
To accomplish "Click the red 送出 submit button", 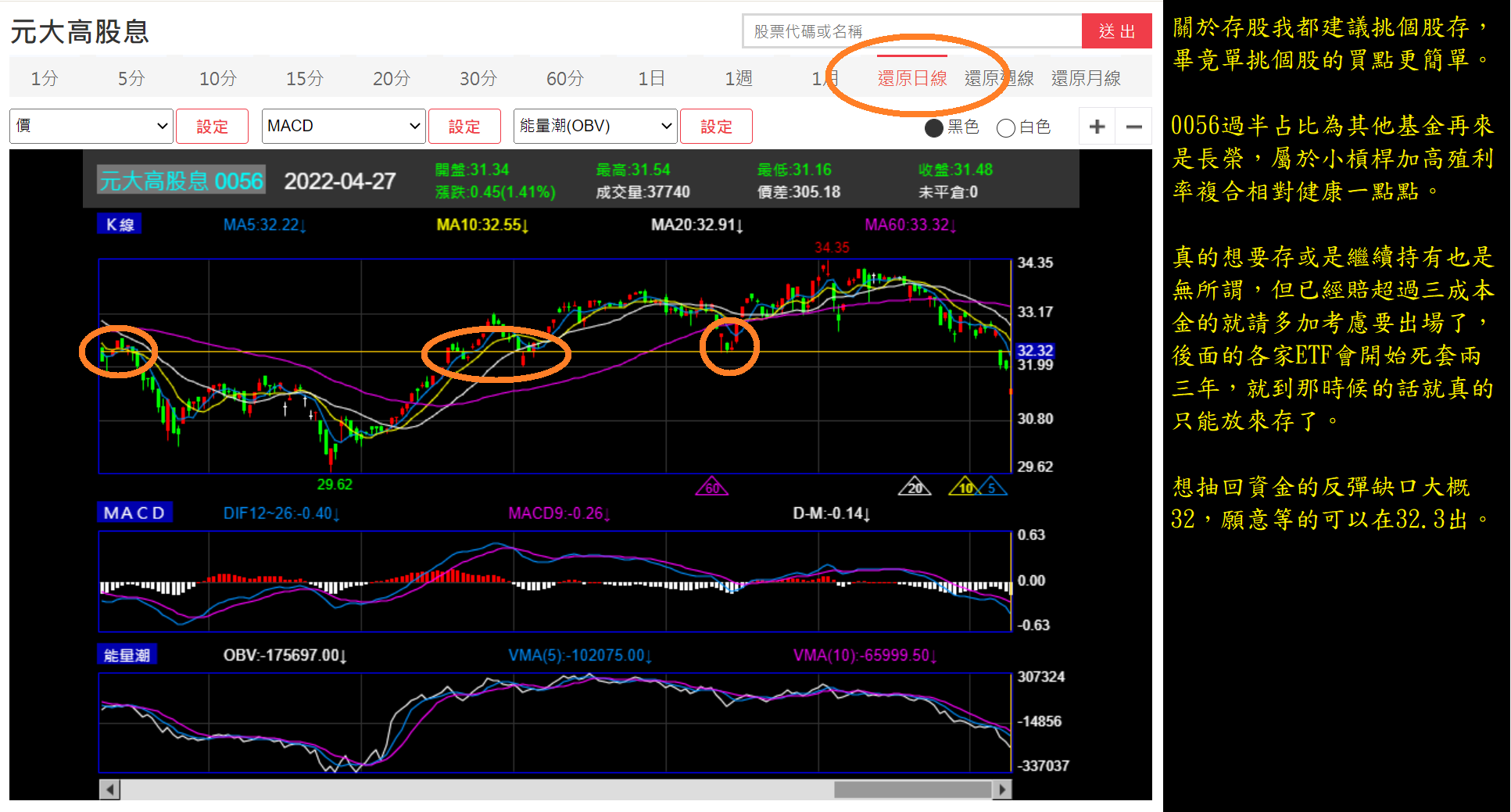I will tap(1117, 31).
